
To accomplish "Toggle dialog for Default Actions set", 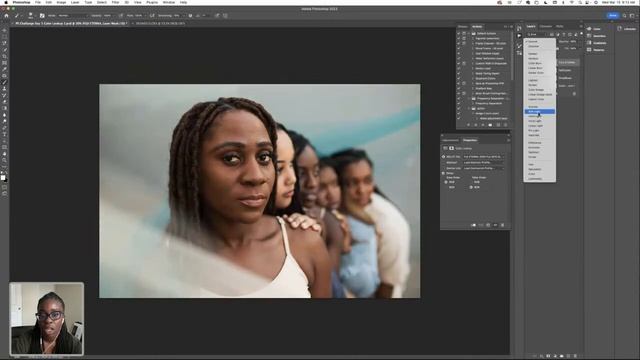I will [x=464, y=33].
